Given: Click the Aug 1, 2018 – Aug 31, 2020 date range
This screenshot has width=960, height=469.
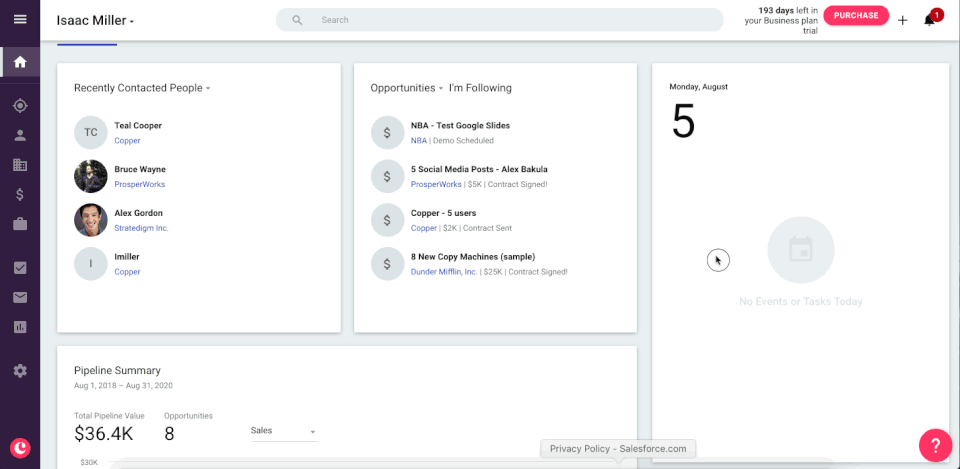Looking at the screenshot, I should pyautogui.click(x=123, y=386).
